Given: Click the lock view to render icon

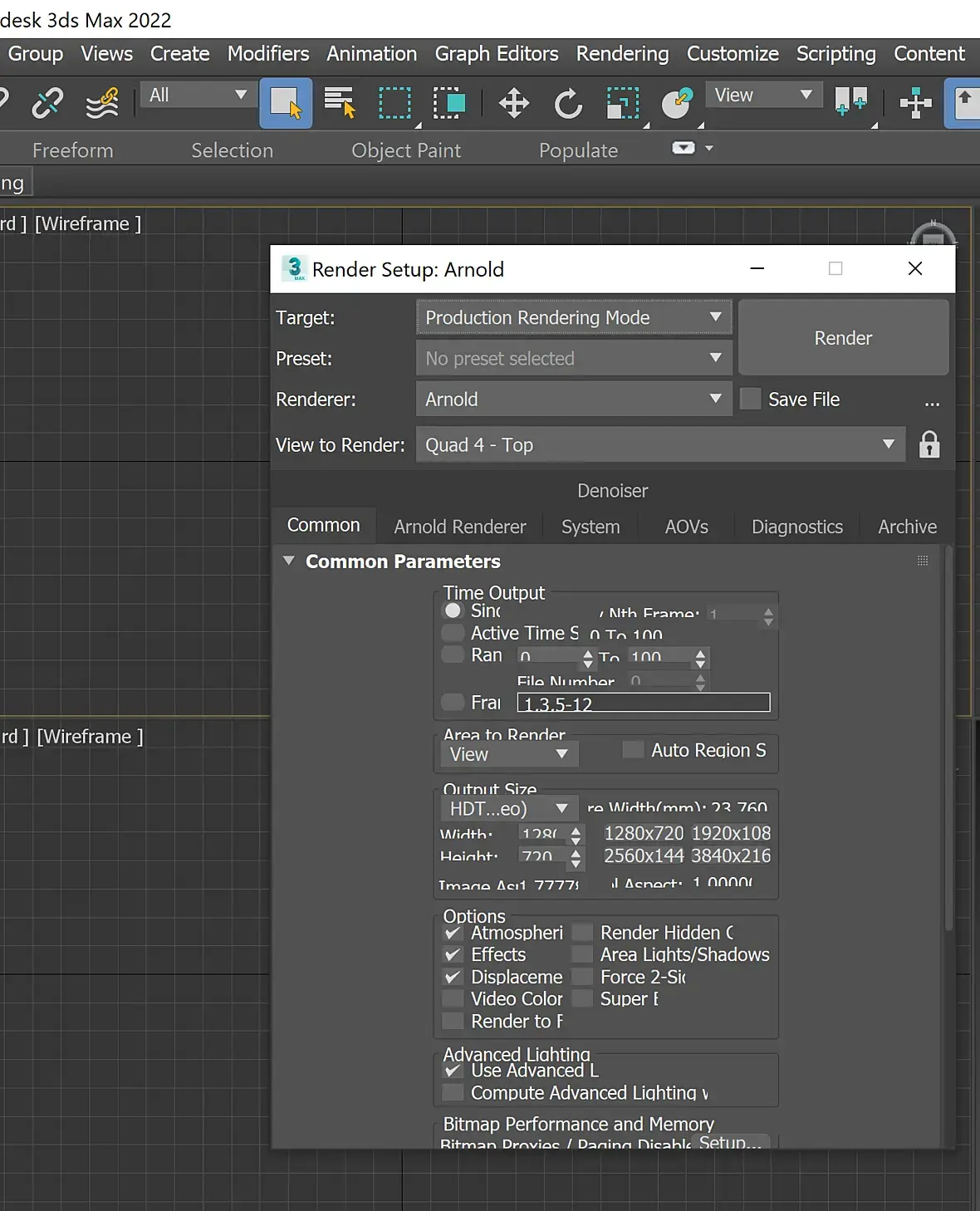Looking at the screenshot, I should pyautogui.click(x=929, y=445).
